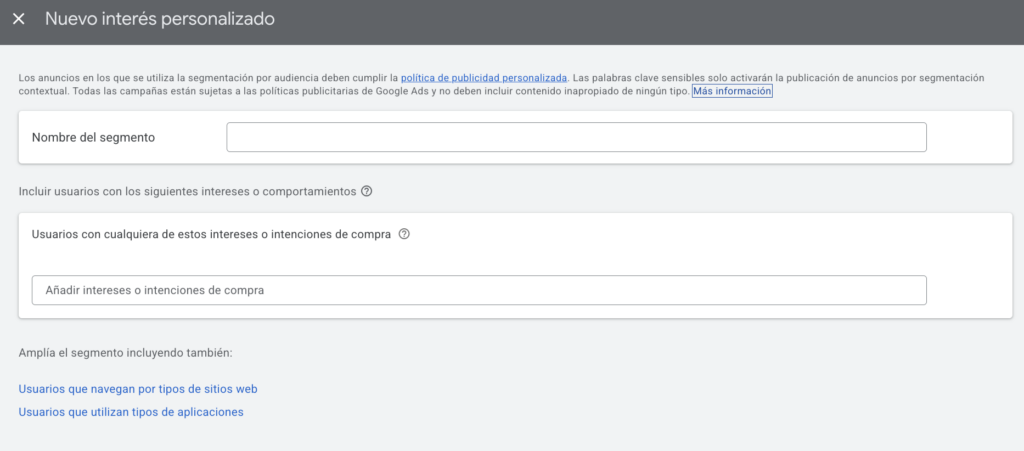Click the help icon beside 'Incluir usuarios' heading
The image size is (1024, 451).
pyautogui.click(x=366, y=191)
